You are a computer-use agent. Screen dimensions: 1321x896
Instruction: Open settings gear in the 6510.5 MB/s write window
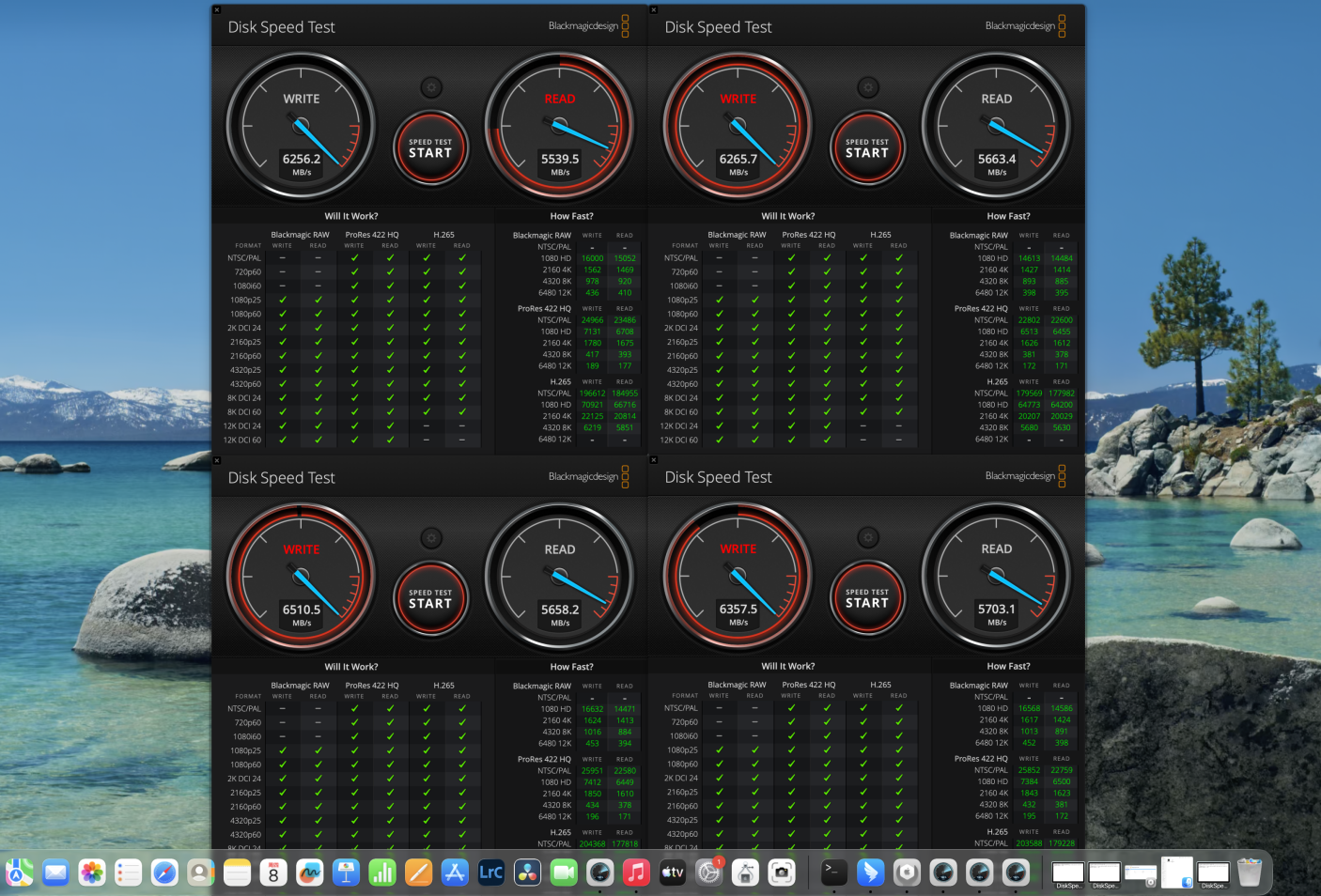[431, 538]
